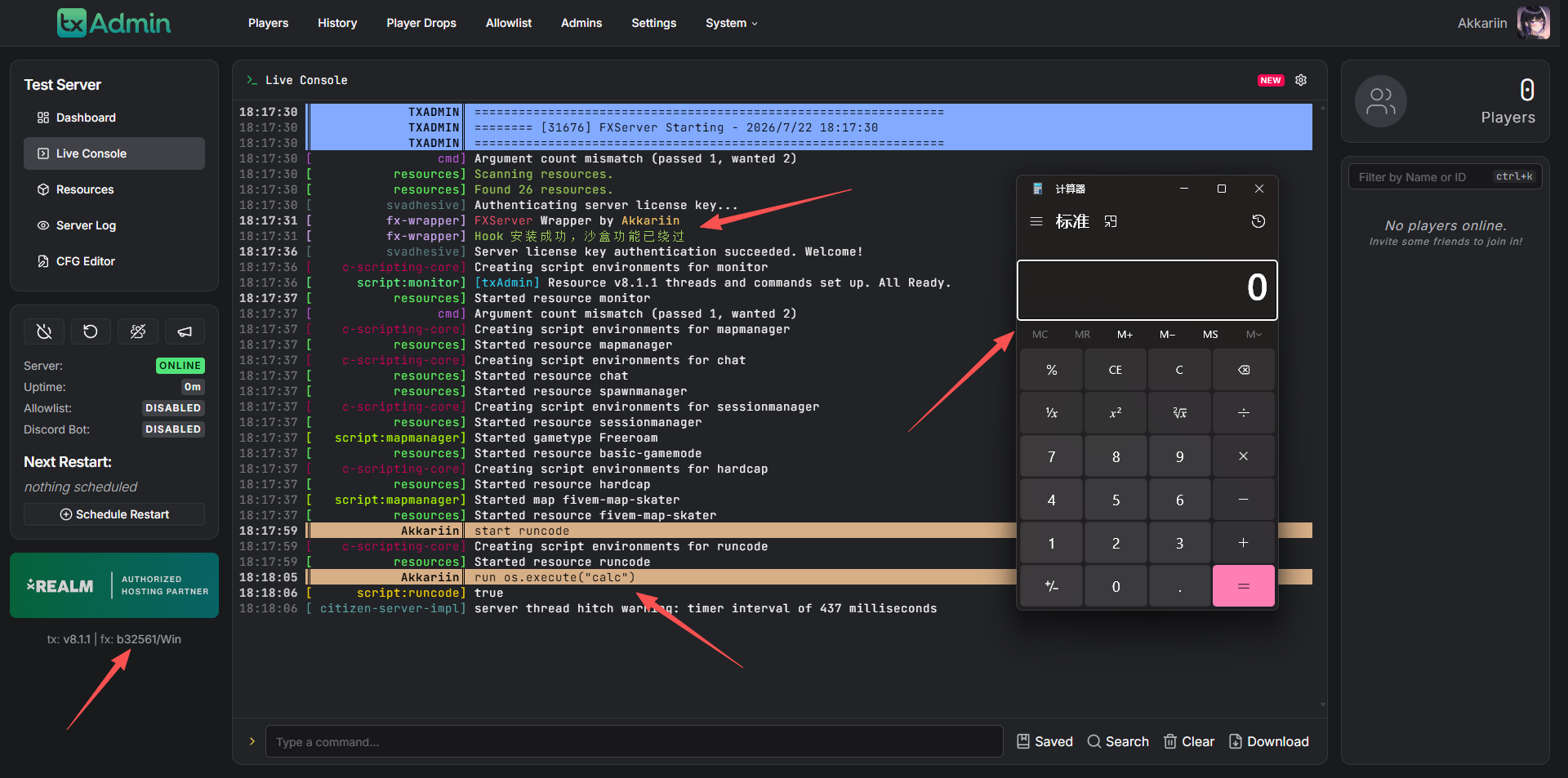This screenshot has height=778, width=1568.
Task: Open the CFG Editor page
Action: click(x=114, y=261)
